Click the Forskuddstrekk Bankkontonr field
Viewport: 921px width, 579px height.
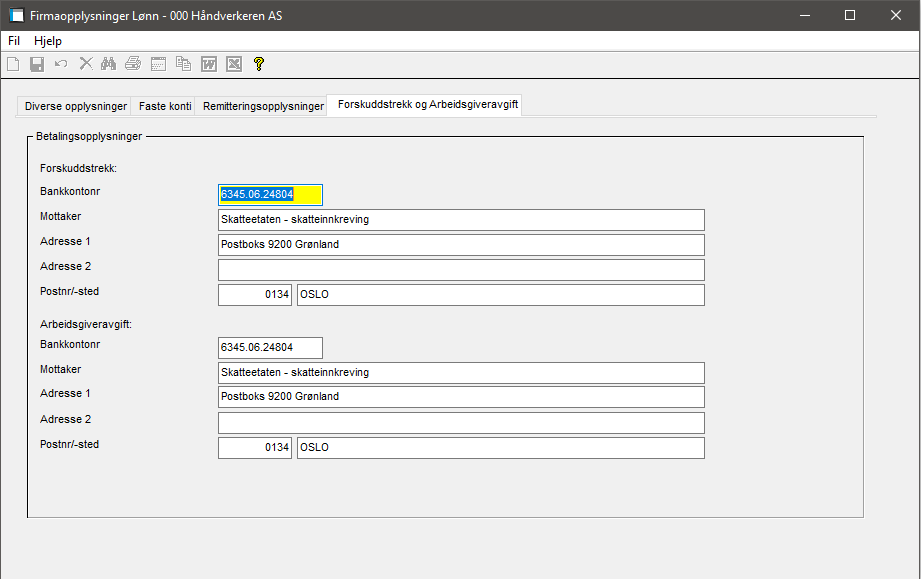tap(270, 194)
